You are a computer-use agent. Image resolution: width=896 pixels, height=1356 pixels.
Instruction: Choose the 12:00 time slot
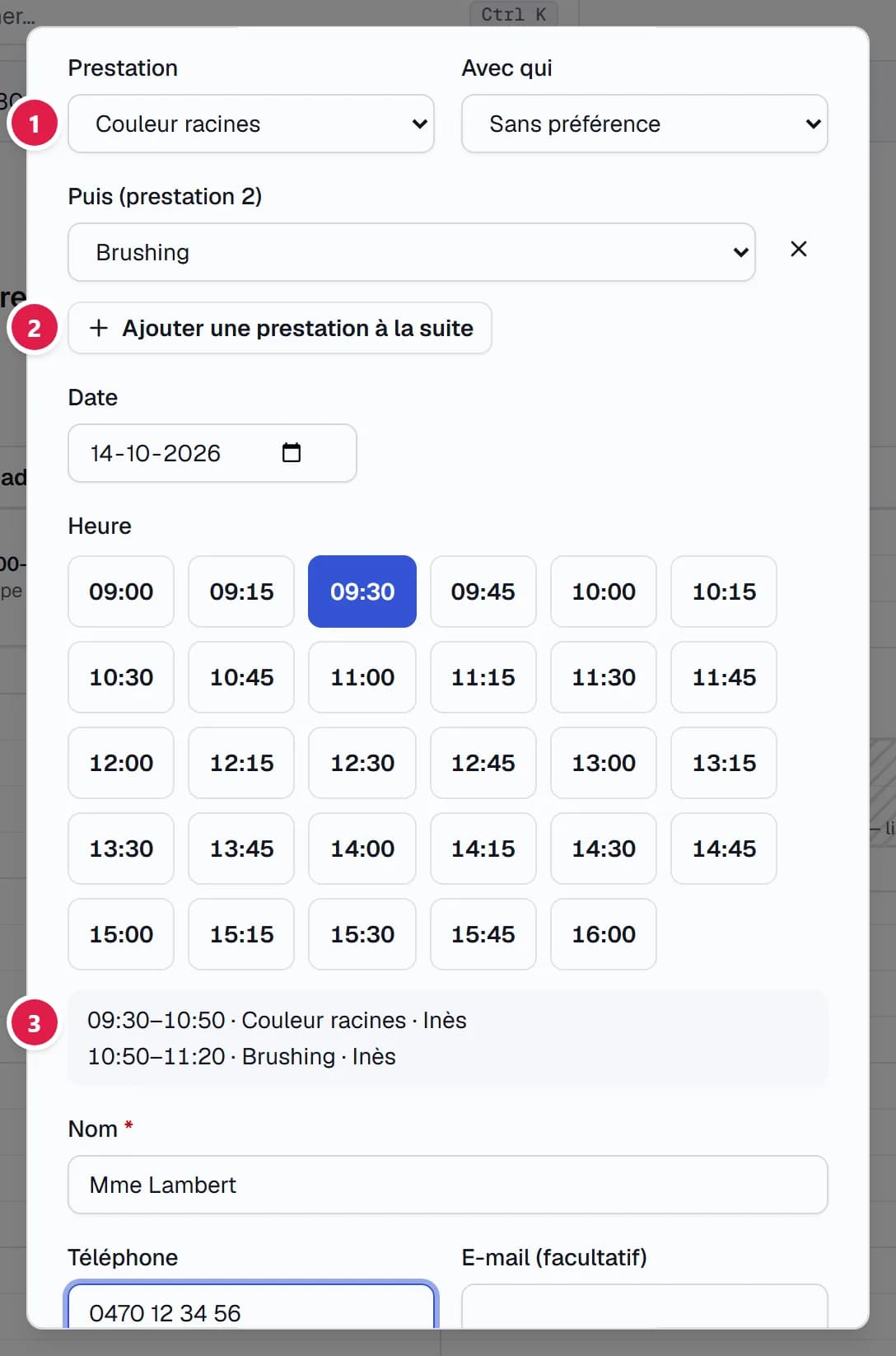(121, 763)
